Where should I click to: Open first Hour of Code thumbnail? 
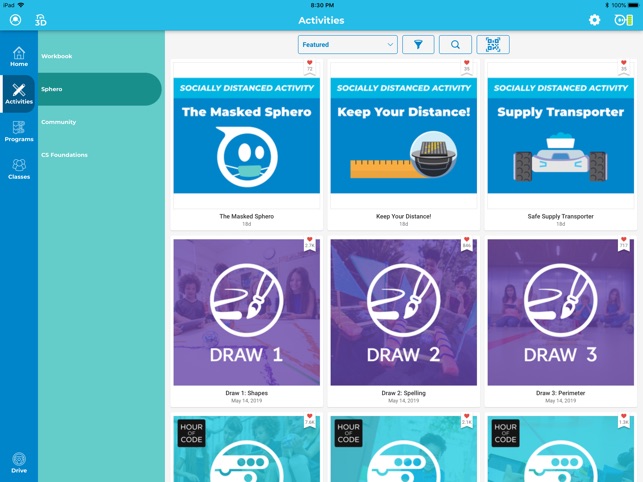point(246,449)
